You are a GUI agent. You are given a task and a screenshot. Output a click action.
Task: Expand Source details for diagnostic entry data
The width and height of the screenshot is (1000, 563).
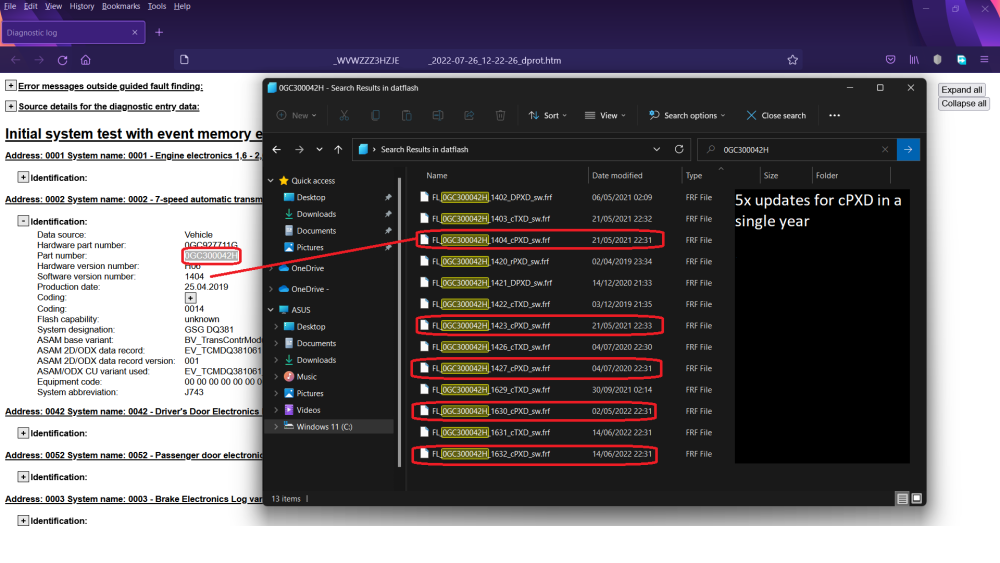(11, 106)
